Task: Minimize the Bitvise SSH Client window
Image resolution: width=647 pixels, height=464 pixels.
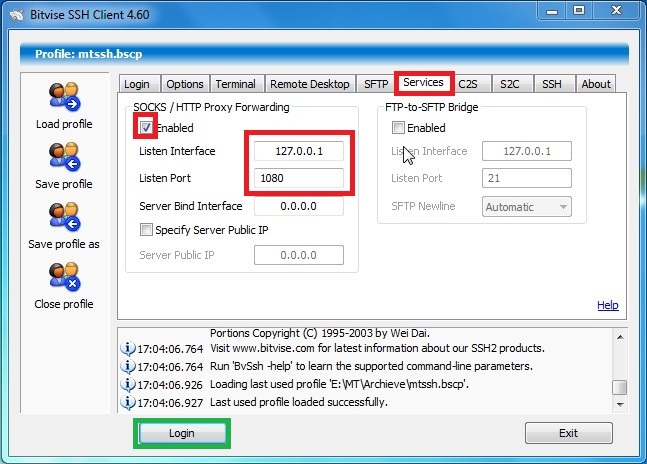Action: coord(552,11)
